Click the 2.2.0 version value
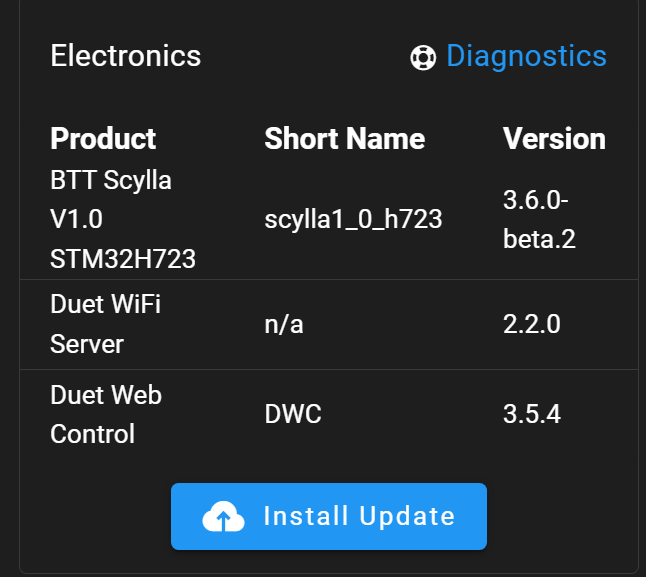646x577 pixels. click(x=531, y=324)
